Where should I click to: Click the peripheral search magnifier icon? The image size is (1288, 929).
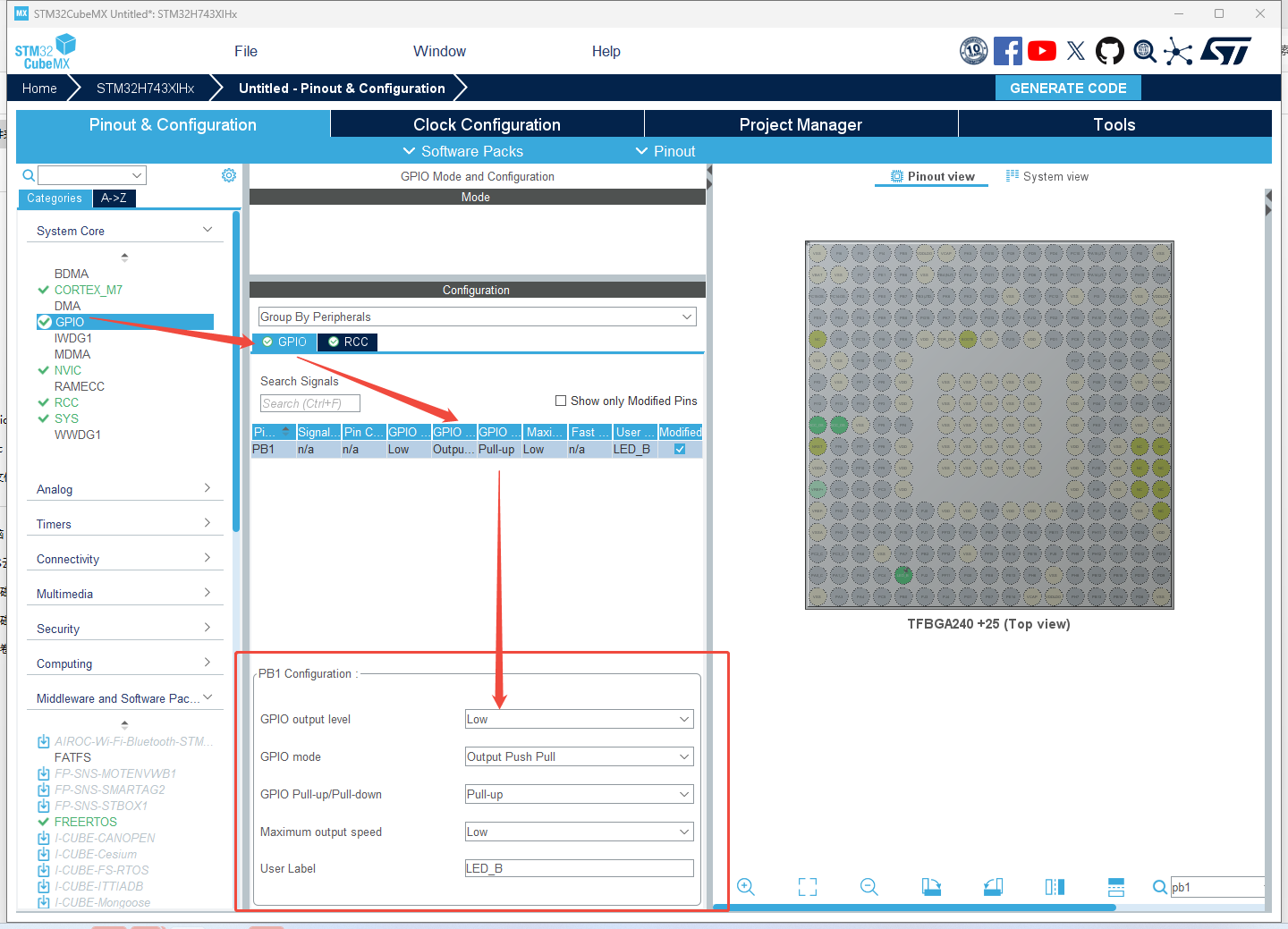point(29,175)
